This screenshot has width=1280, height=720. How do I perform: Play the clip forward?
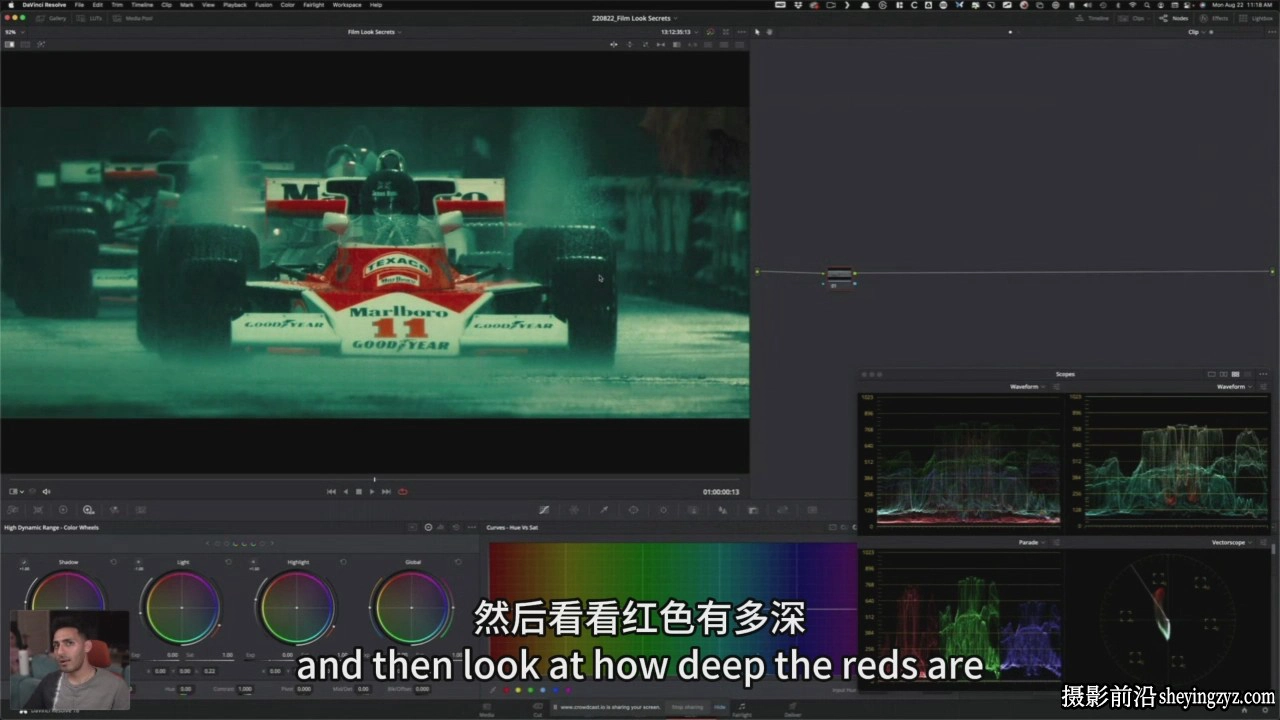372,491
